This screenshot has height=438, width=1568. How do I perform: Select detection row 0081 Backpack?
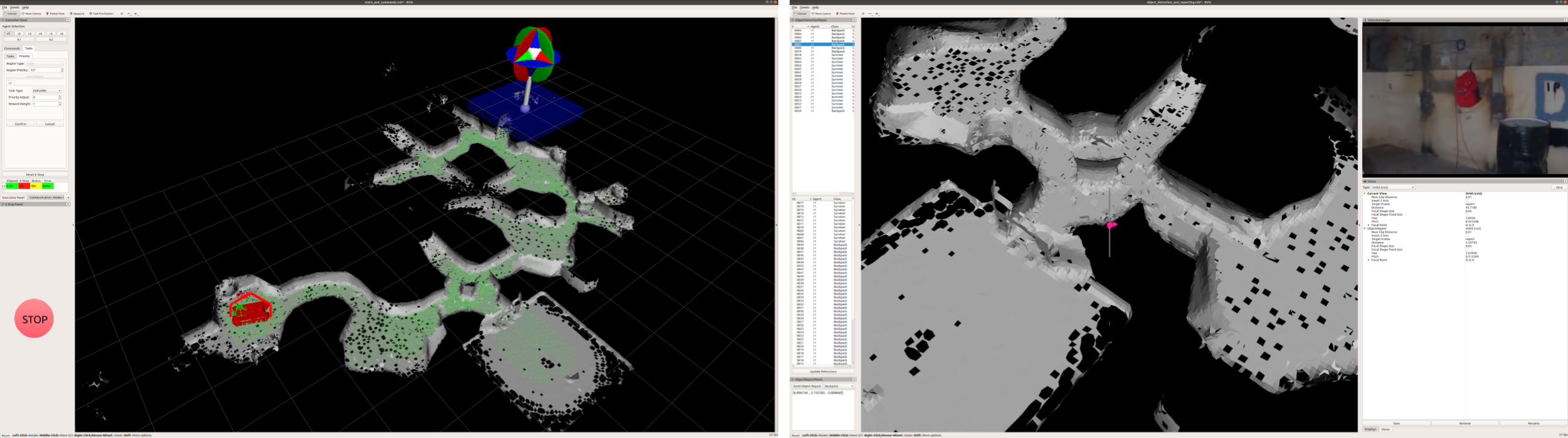tap(822, 44)
